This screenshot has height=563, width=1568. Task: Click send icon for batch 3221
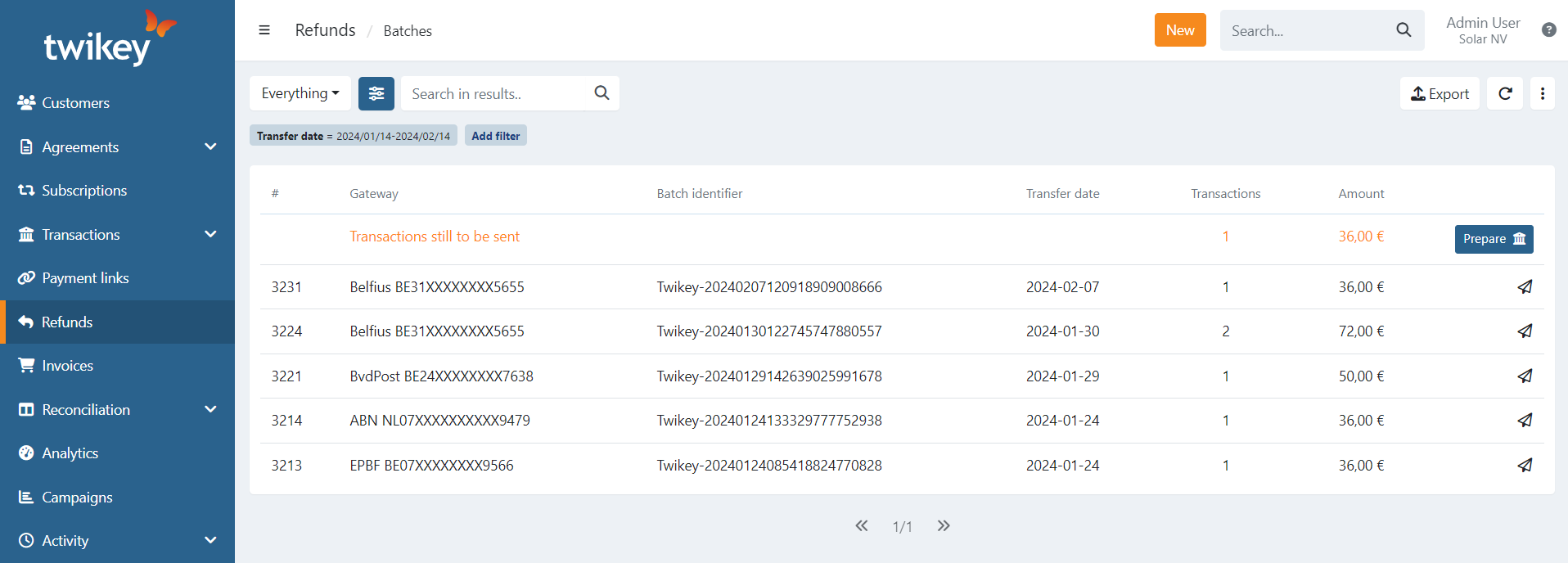tap(1524, 376)
